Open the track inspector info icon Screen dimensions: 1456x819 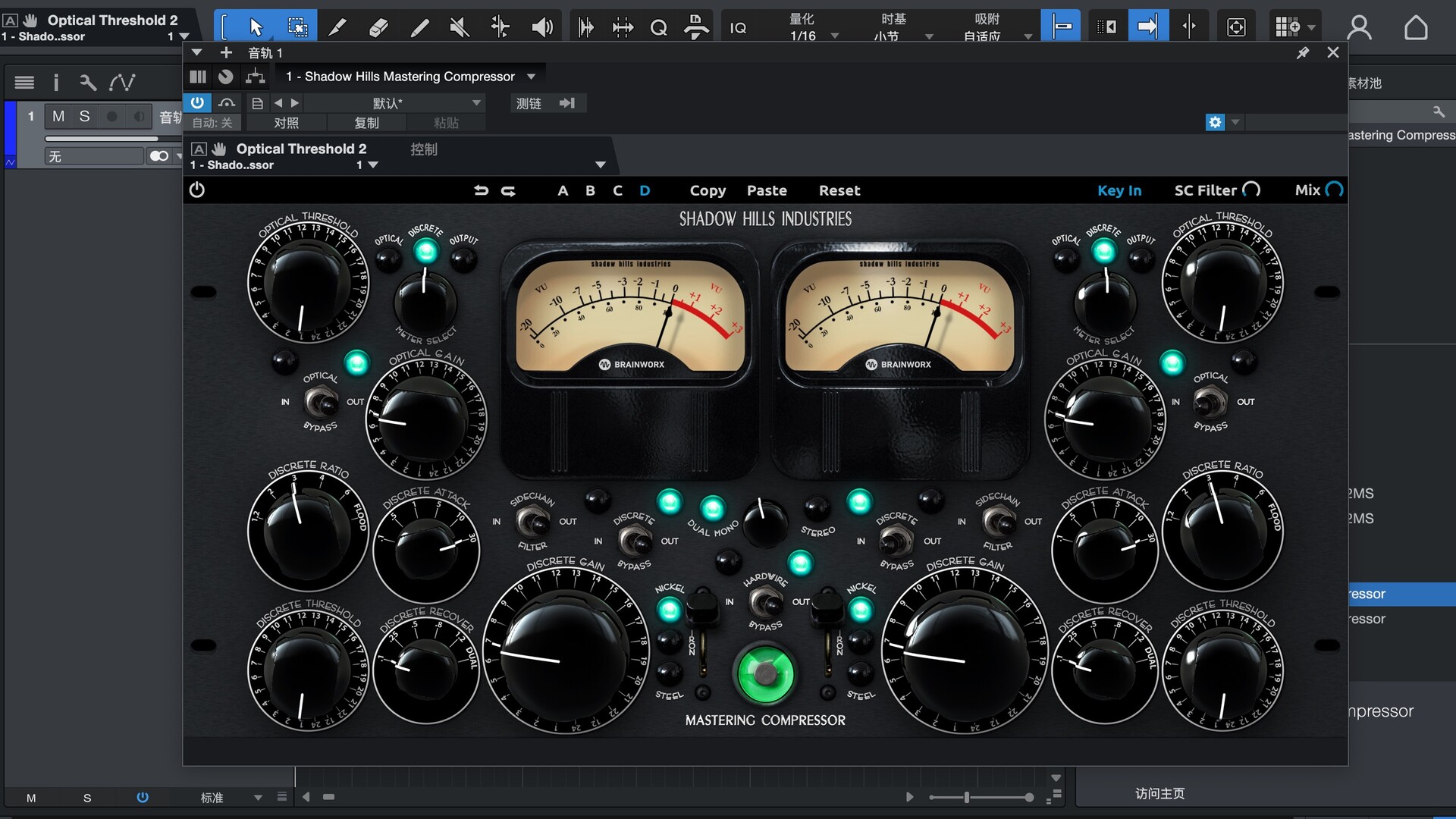(55, 82)
